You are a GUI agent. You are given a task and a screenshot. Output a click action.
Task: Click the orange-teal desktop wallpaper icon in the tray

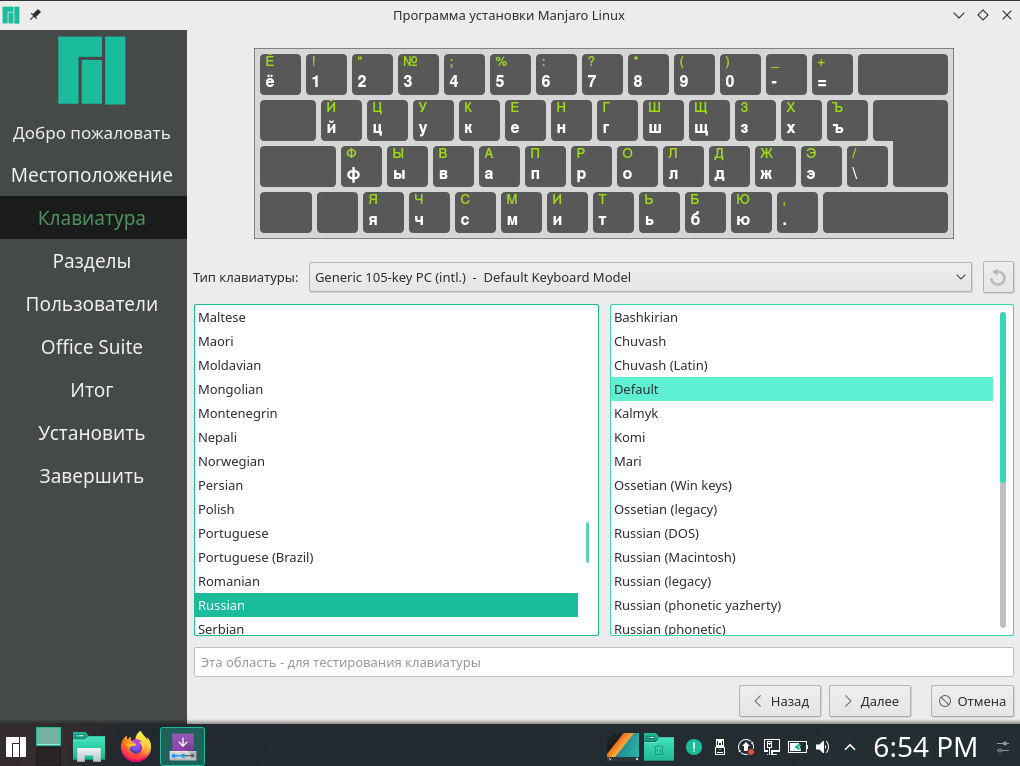(x=623, y=746)
